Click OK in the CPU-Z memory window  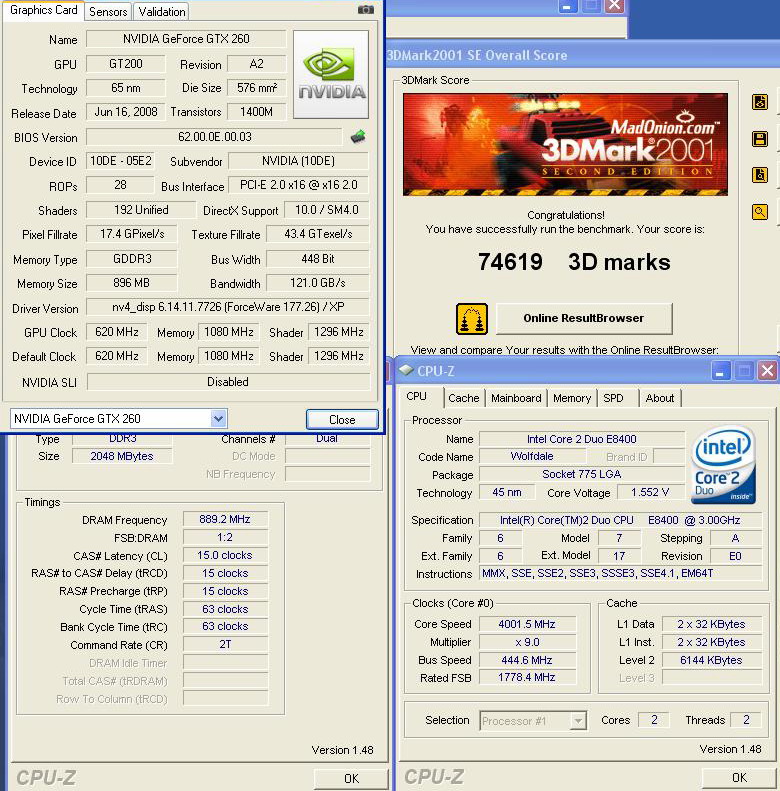tap(351, 778)
